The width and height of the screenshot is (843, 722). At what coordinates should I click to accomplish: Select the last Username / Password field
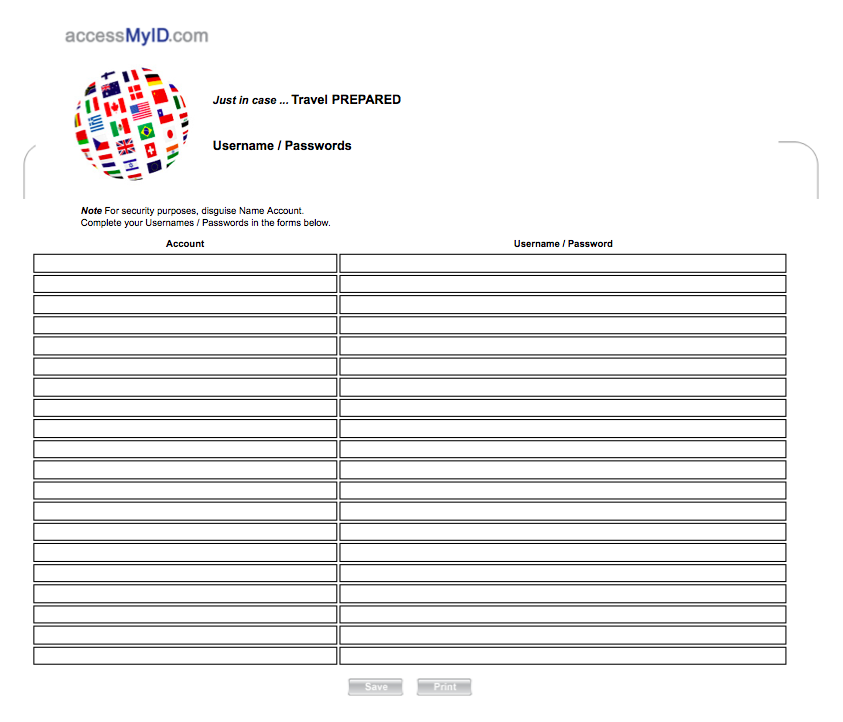[563, 656]
